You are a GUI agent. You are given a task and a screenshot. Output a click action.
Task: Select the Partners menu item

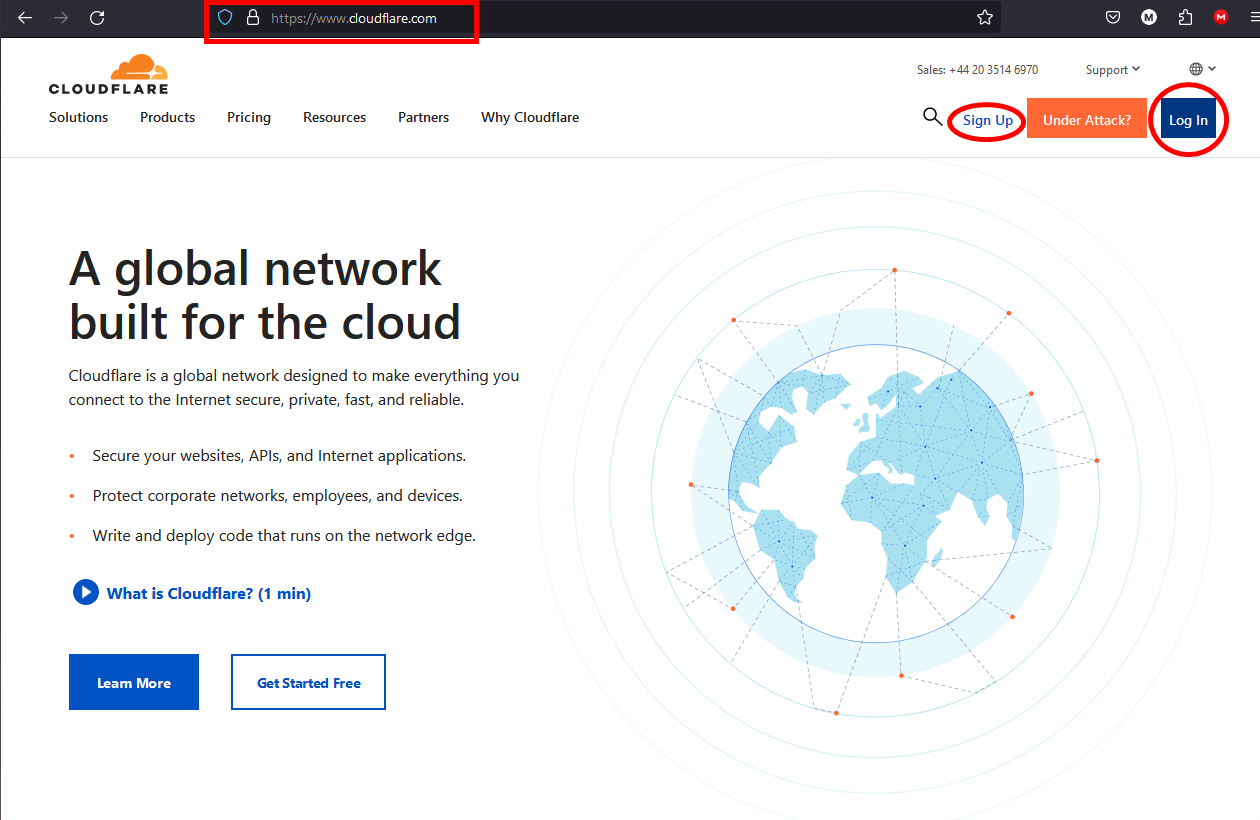423,117
